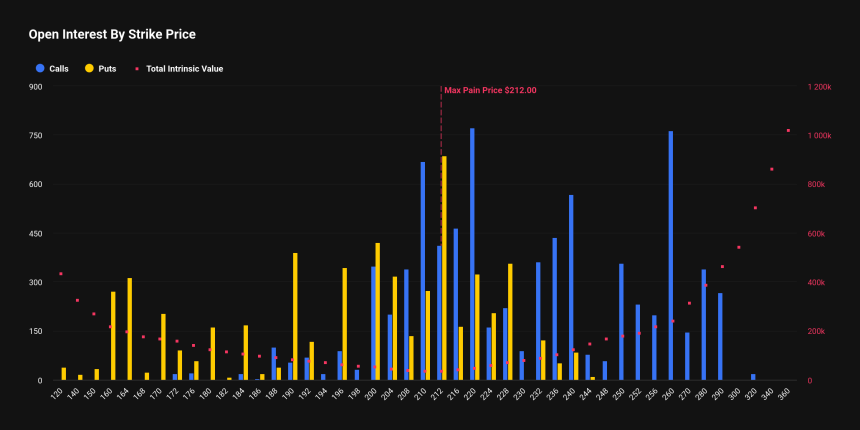The width and height of the screenshot is (860, 430).
Task: Click the yellow puts bar at strike 190
Action: coord(295,316)
